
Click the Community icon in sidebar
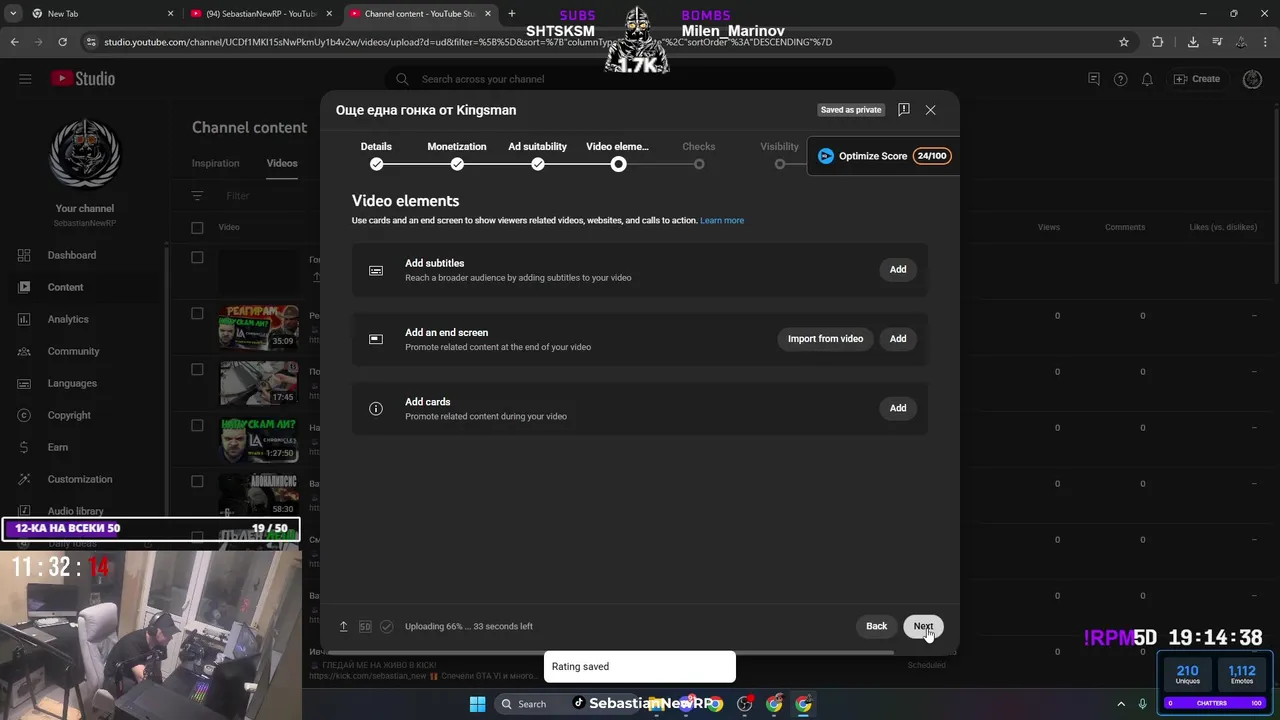[24, 351]
